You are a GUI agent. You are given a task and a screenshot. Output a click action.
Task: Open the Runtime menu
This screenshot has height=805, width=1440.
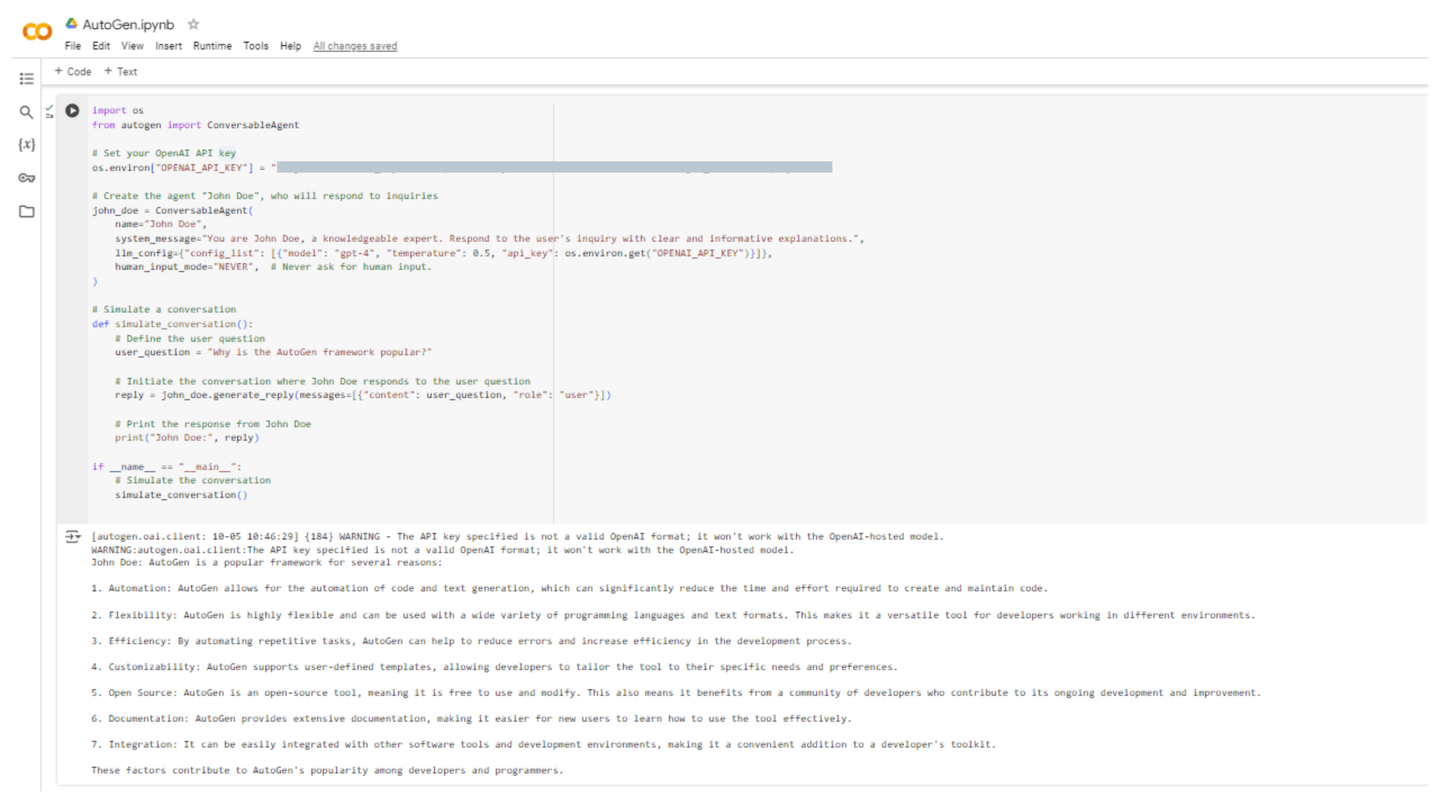click(x=212, y=46)
